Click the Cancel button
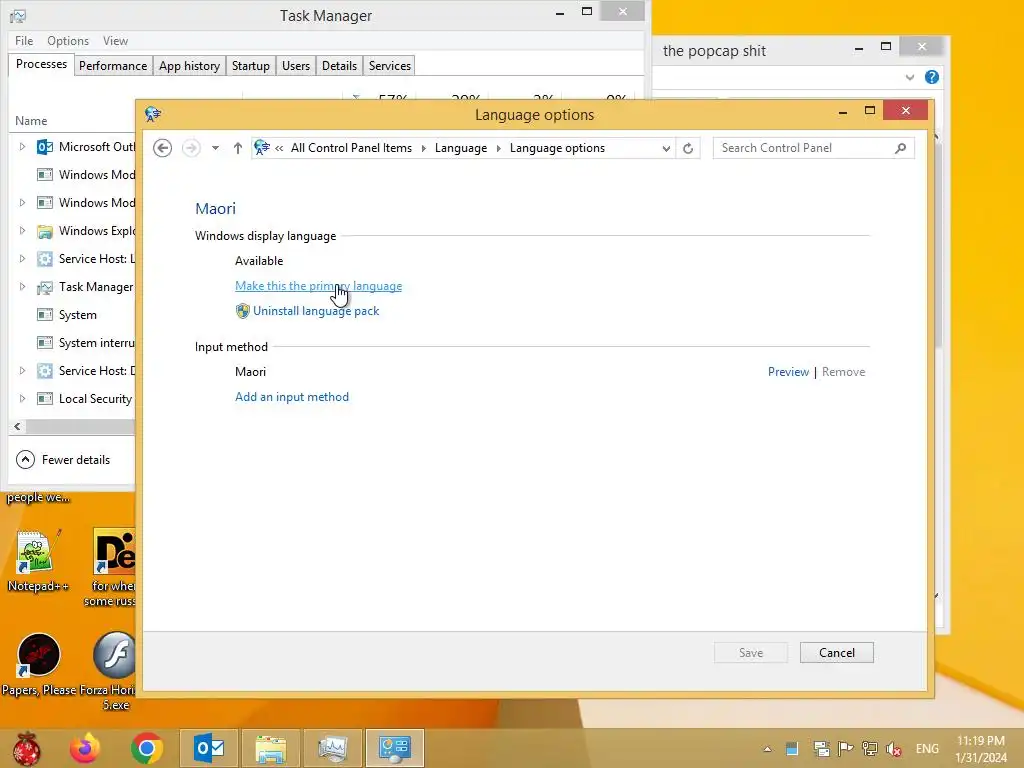Screen dimensions: 1024x768 point(837,652)
